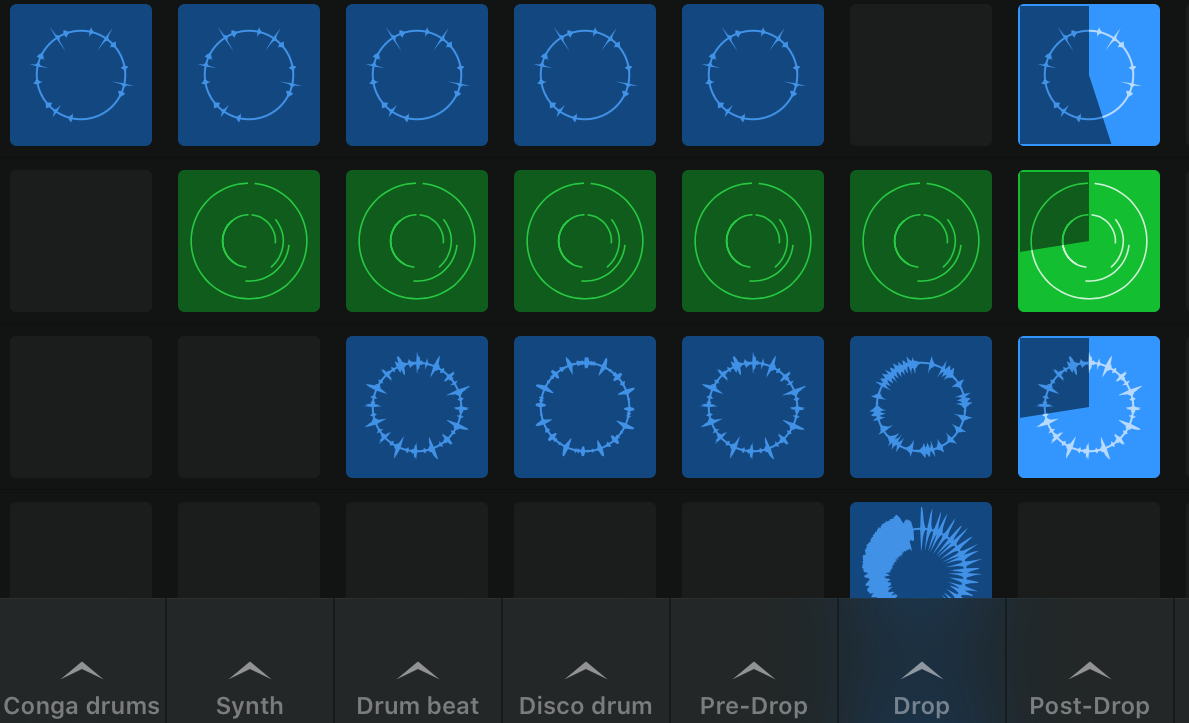Trigger the Pre-Drop column arrow

coord(754,671)
